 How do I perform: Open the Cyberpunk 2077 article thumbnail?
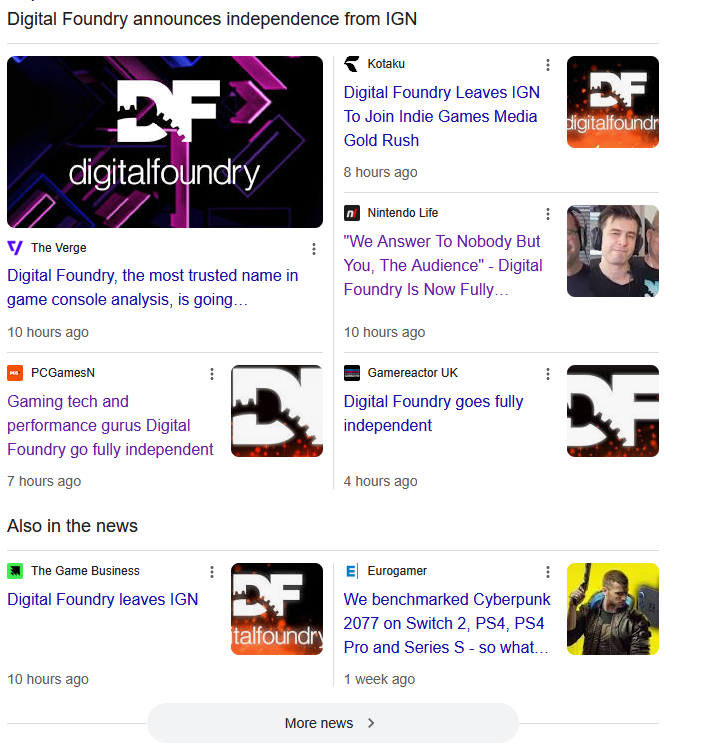[x=613, y=609]
